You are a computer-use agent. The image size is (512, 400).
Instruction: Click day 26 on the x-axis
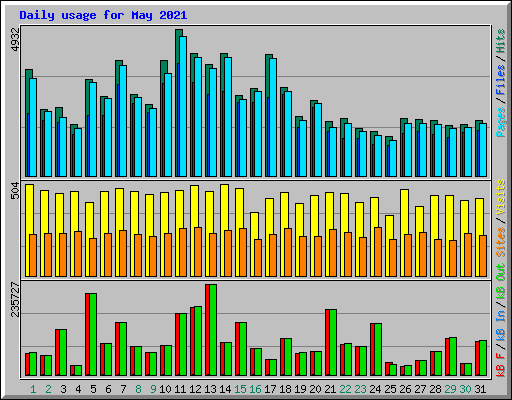[x=405, y=389]
